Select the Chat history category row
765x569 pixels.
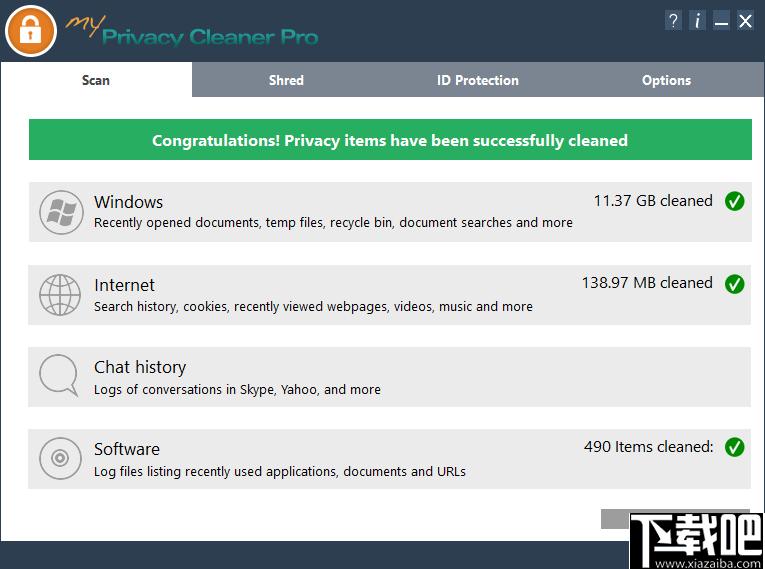390,377
